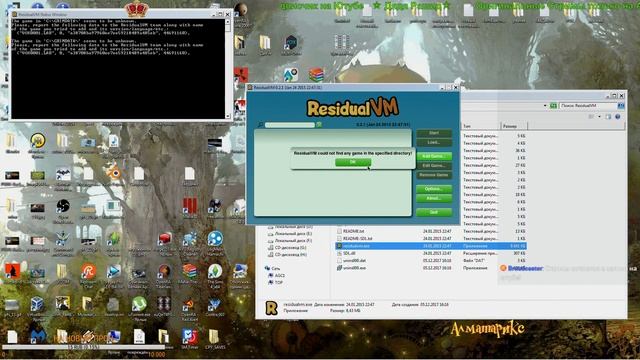Click the Remove Game button
640x360 pixels.
point(434,175)
